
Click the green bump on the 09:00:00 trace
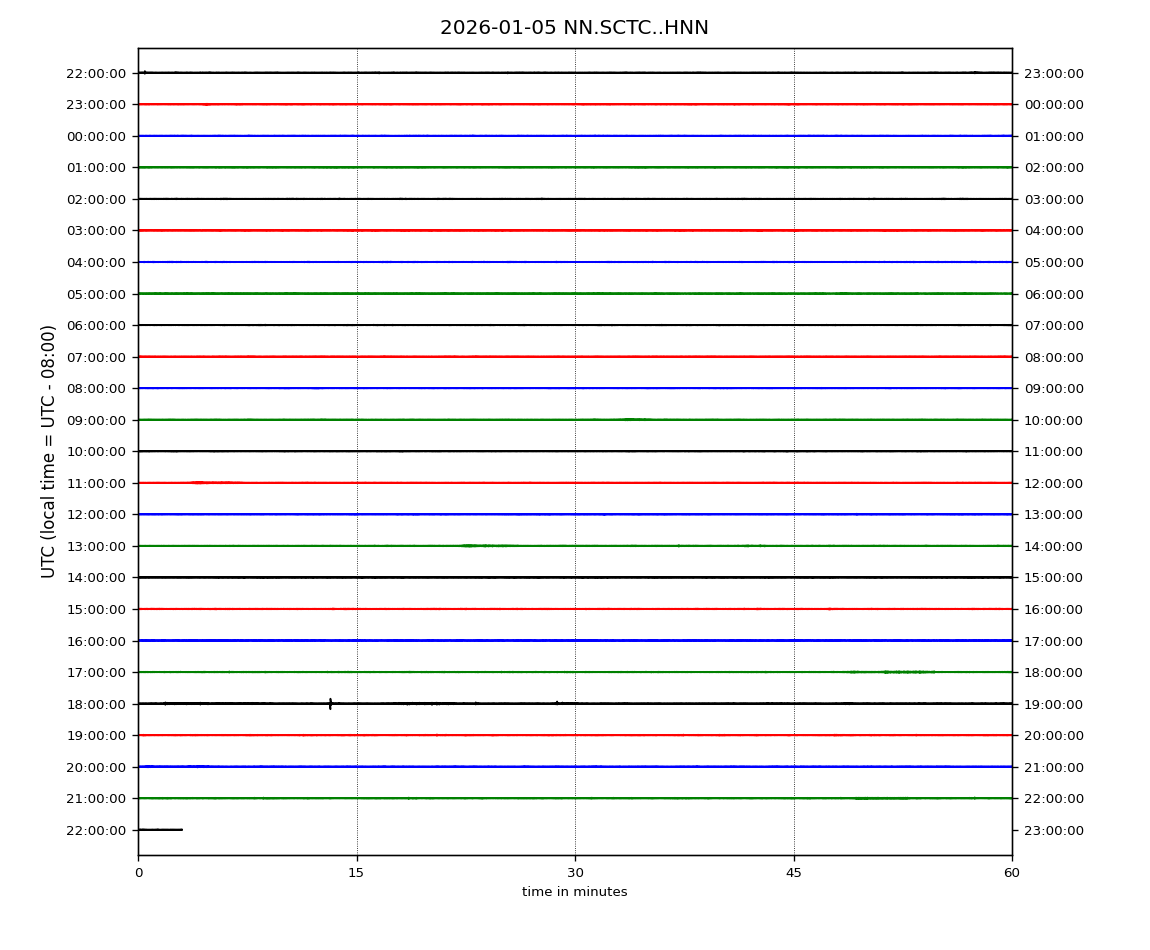tap(635, 419)
